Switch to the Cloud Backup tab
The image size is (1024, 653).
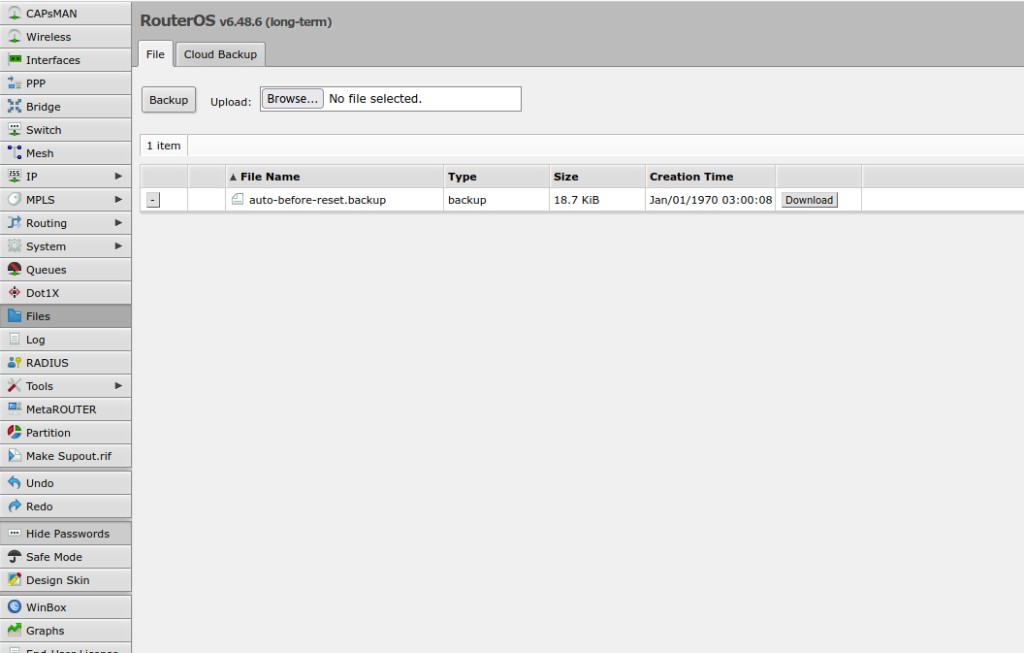tap(220, 54)
